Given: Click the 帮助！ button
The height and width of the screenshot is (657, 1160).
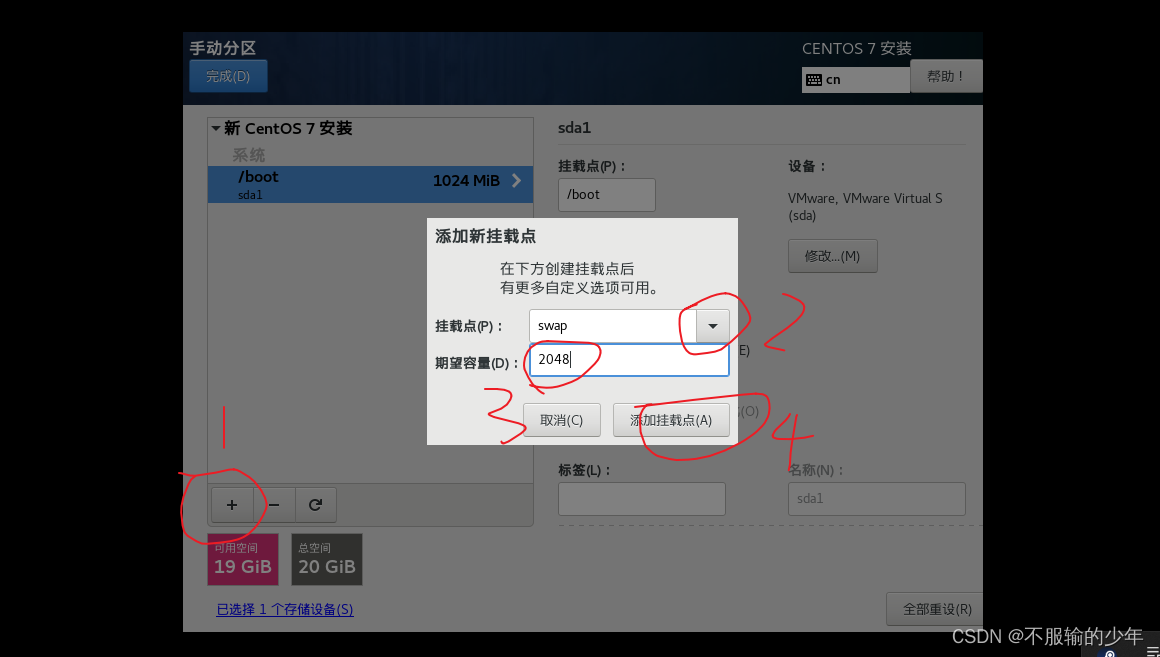Looking at the screenshot, I should [x=946, y=76].
